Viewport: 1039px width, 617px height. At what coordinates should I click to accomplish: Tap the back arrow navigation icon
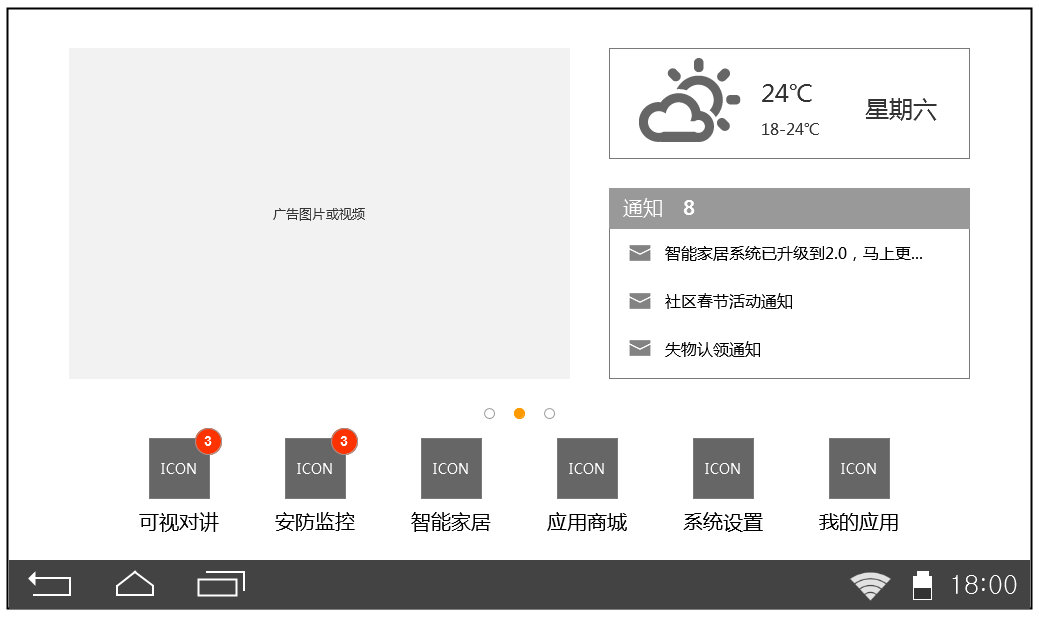(x=50, y=584)
